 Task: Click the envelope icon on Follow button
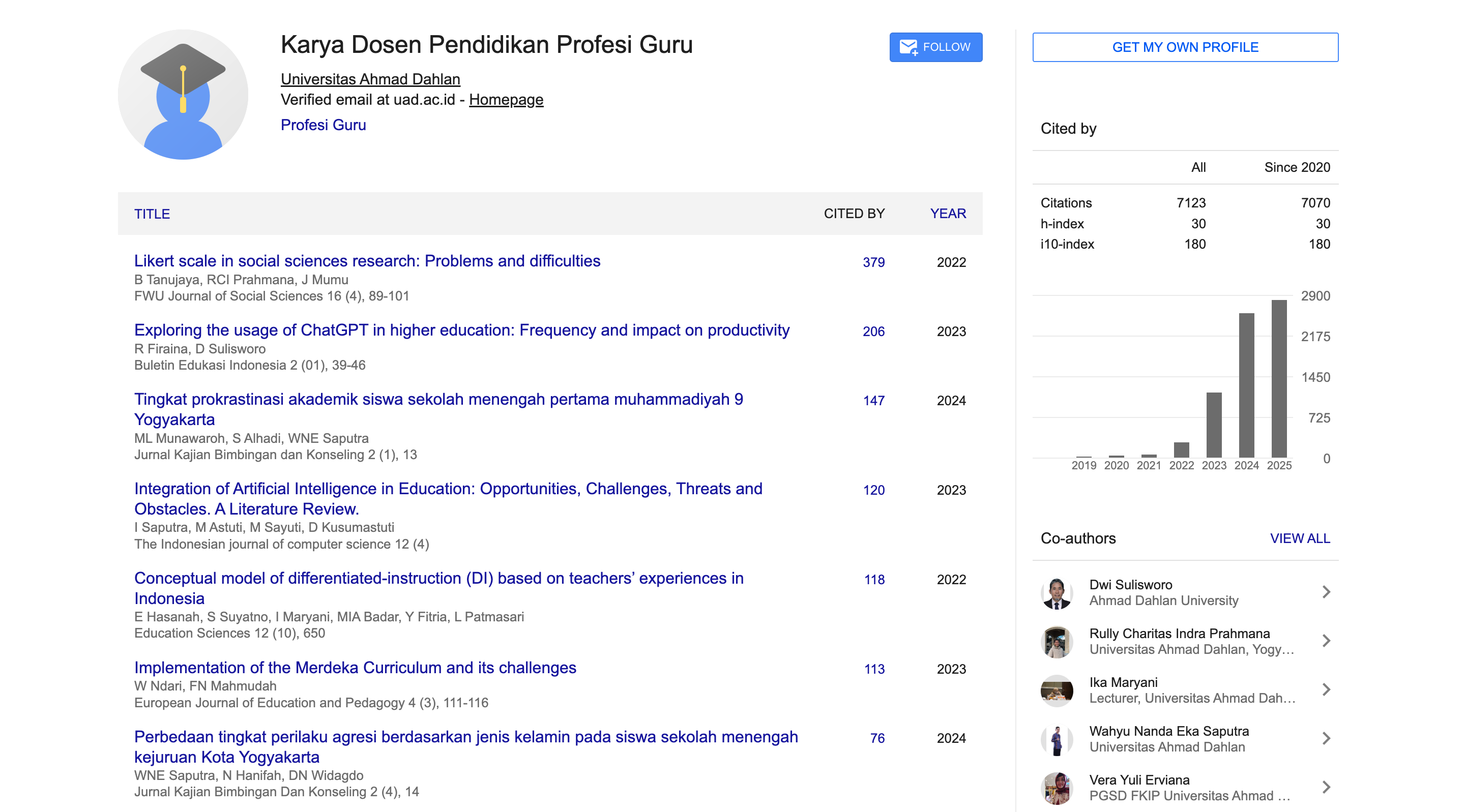pos(907,47)
